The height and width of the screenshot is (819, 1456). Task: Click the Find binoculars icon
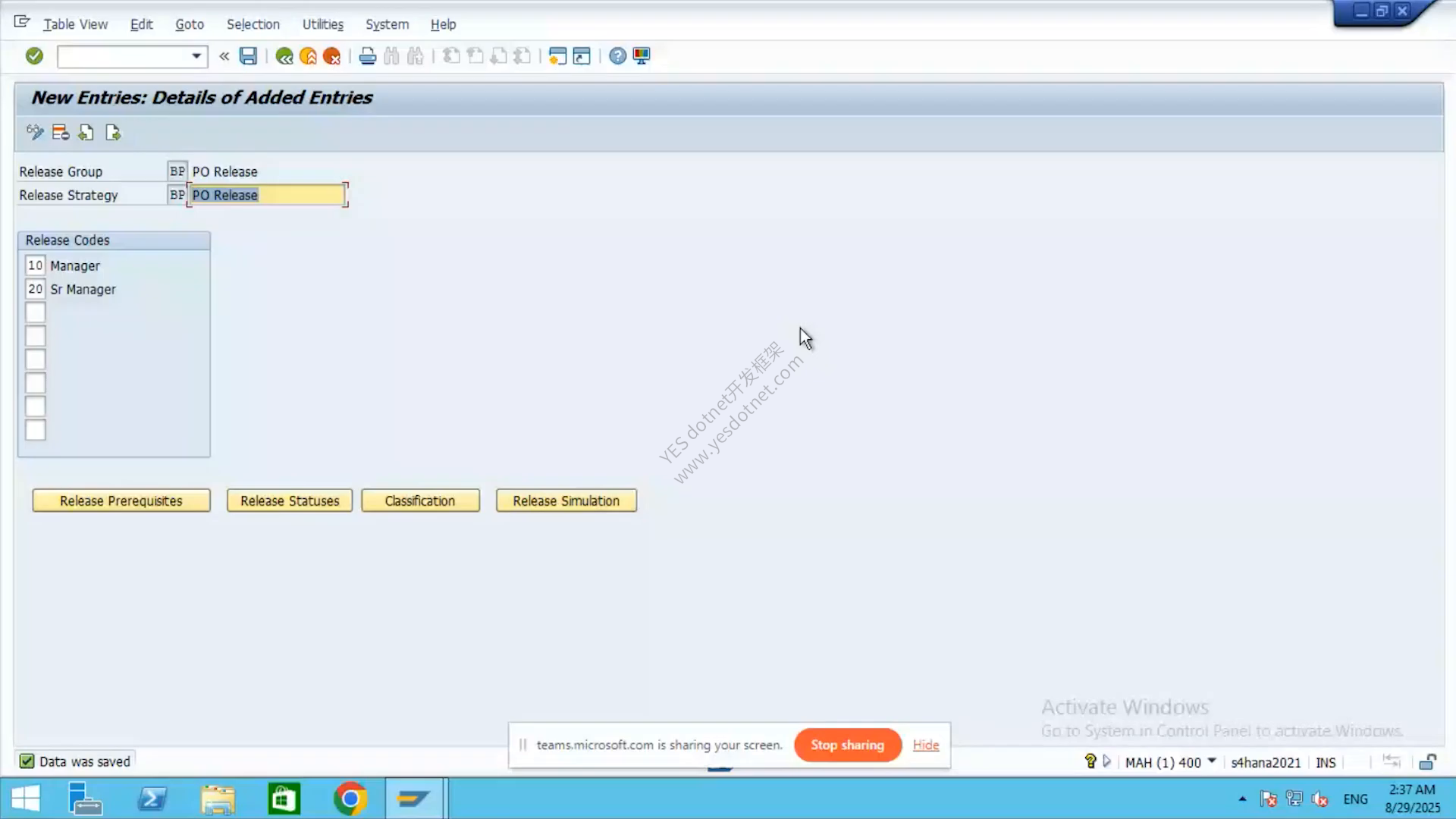[x=391, y=56]
